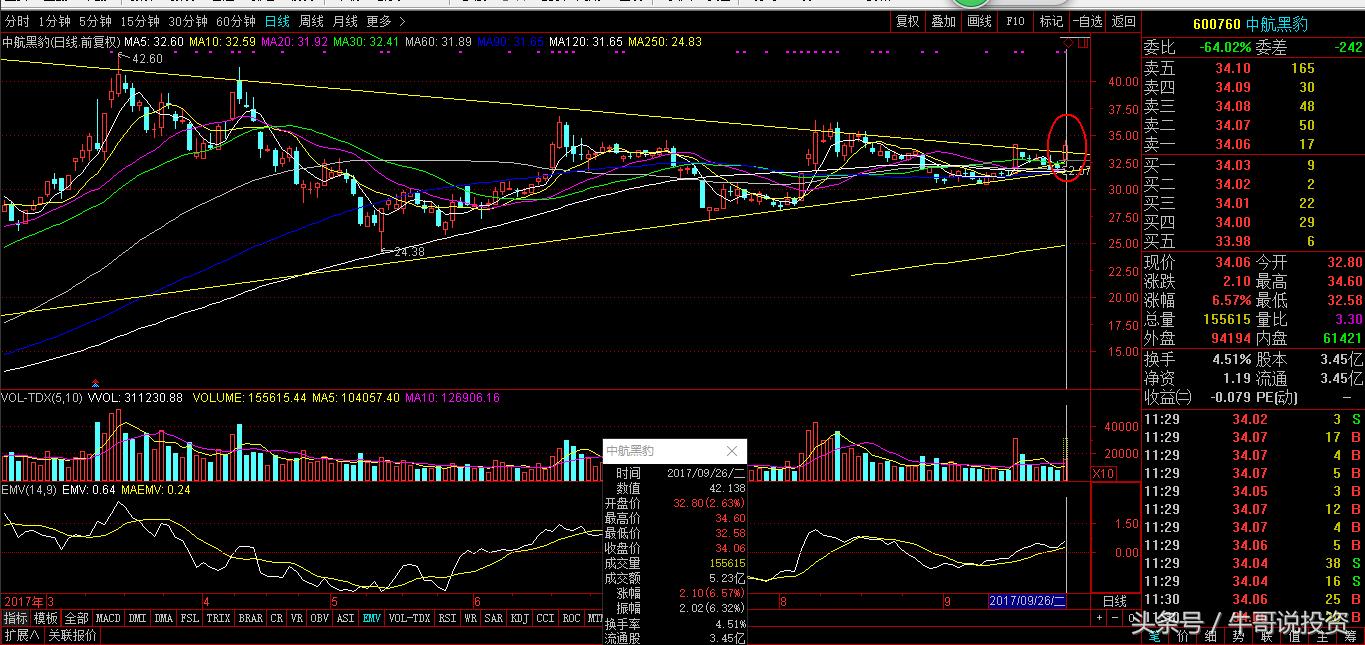Viewport: 1365px width, 645px height.
Task: Click the red up-arrow marker below chart
Action: (95, 382)
